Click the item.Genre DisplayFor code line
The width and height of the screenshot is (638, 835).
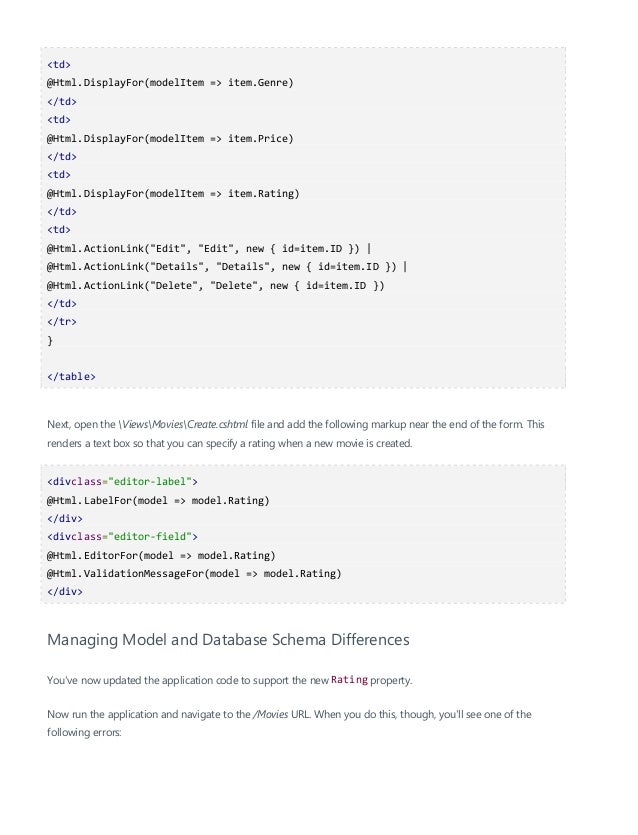170,83
